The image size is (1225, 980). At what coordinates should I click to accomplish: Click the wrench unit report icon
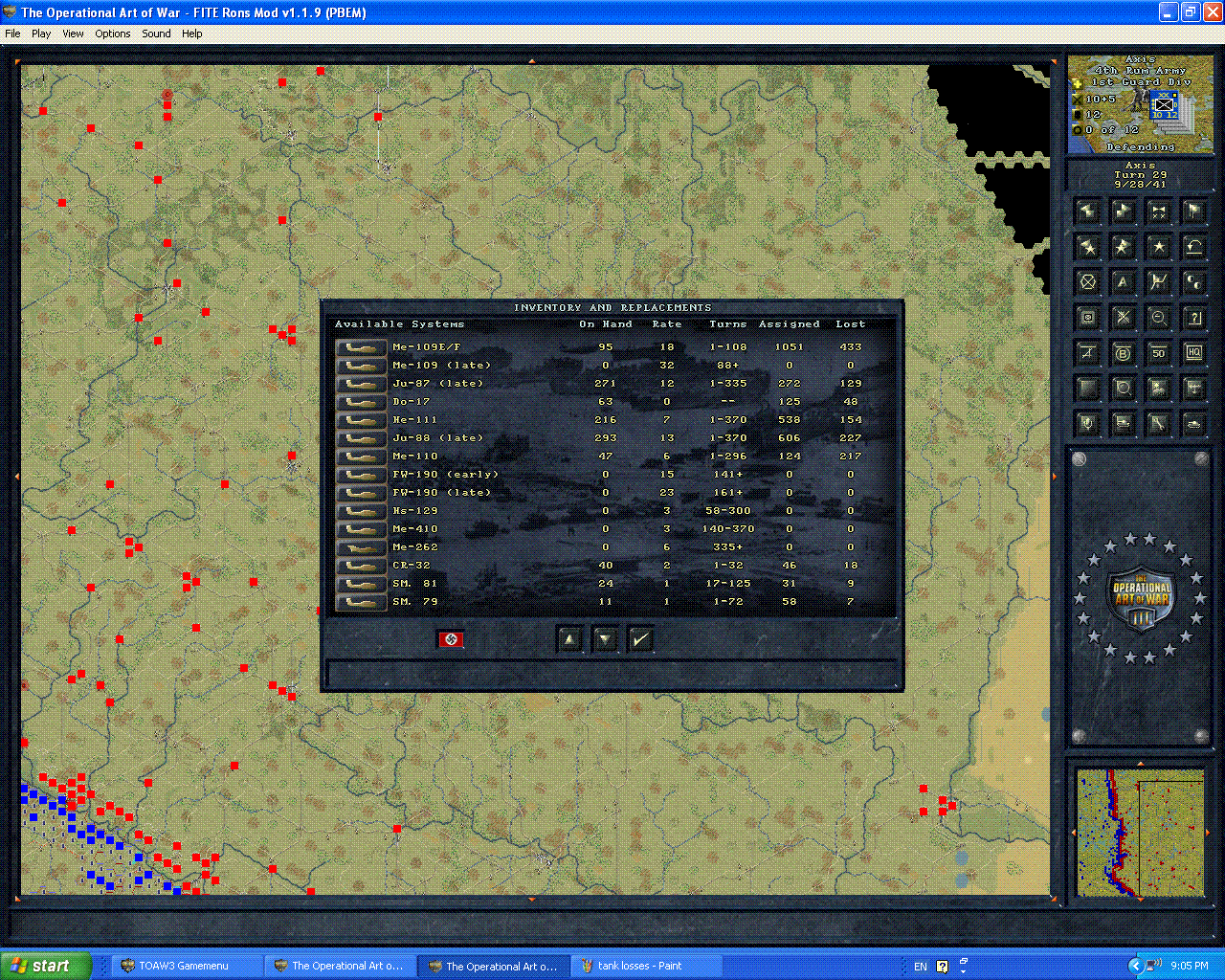pos(1158,423)
